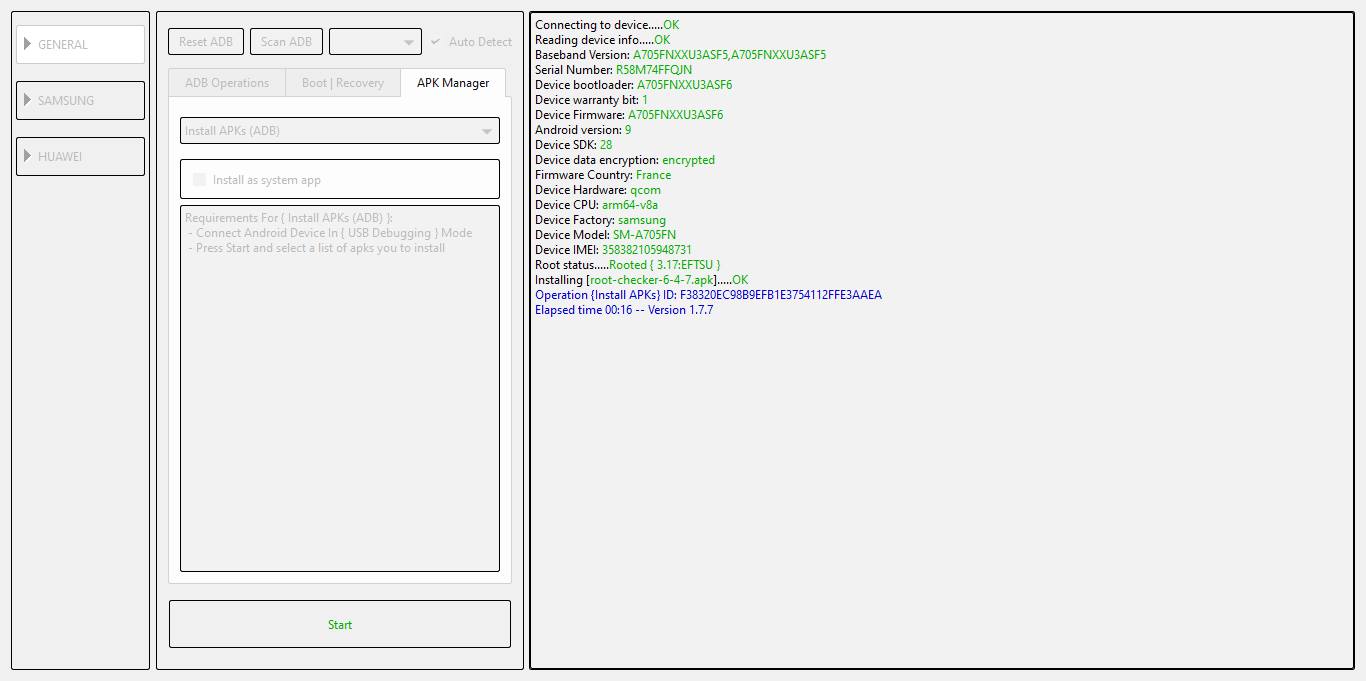Click the Scan ADB button

coord(286,42)
